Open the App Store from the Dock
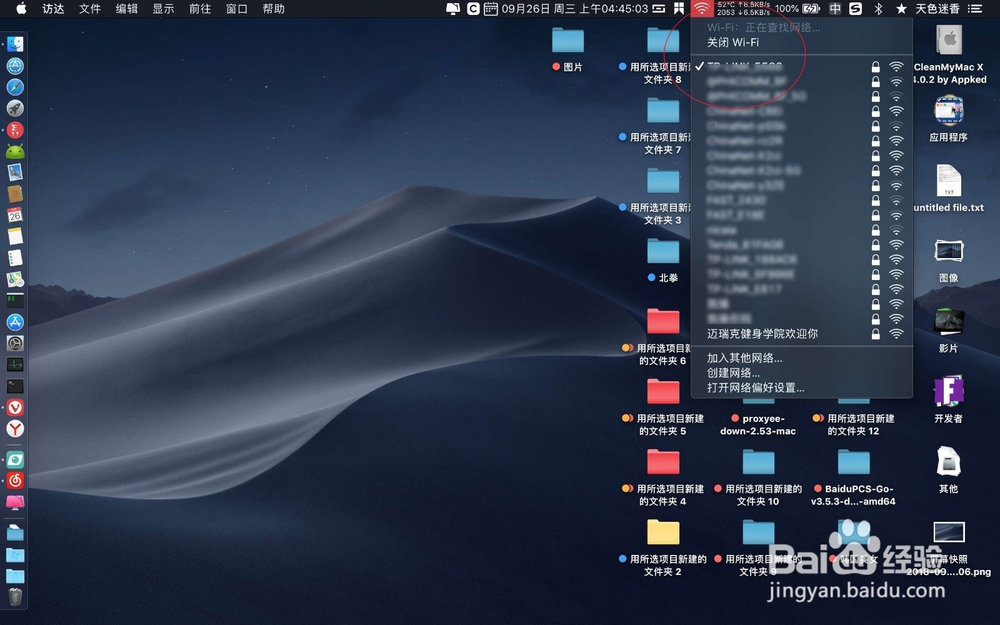The height and width of the screenshot is (625, 1000). (15, 322)
